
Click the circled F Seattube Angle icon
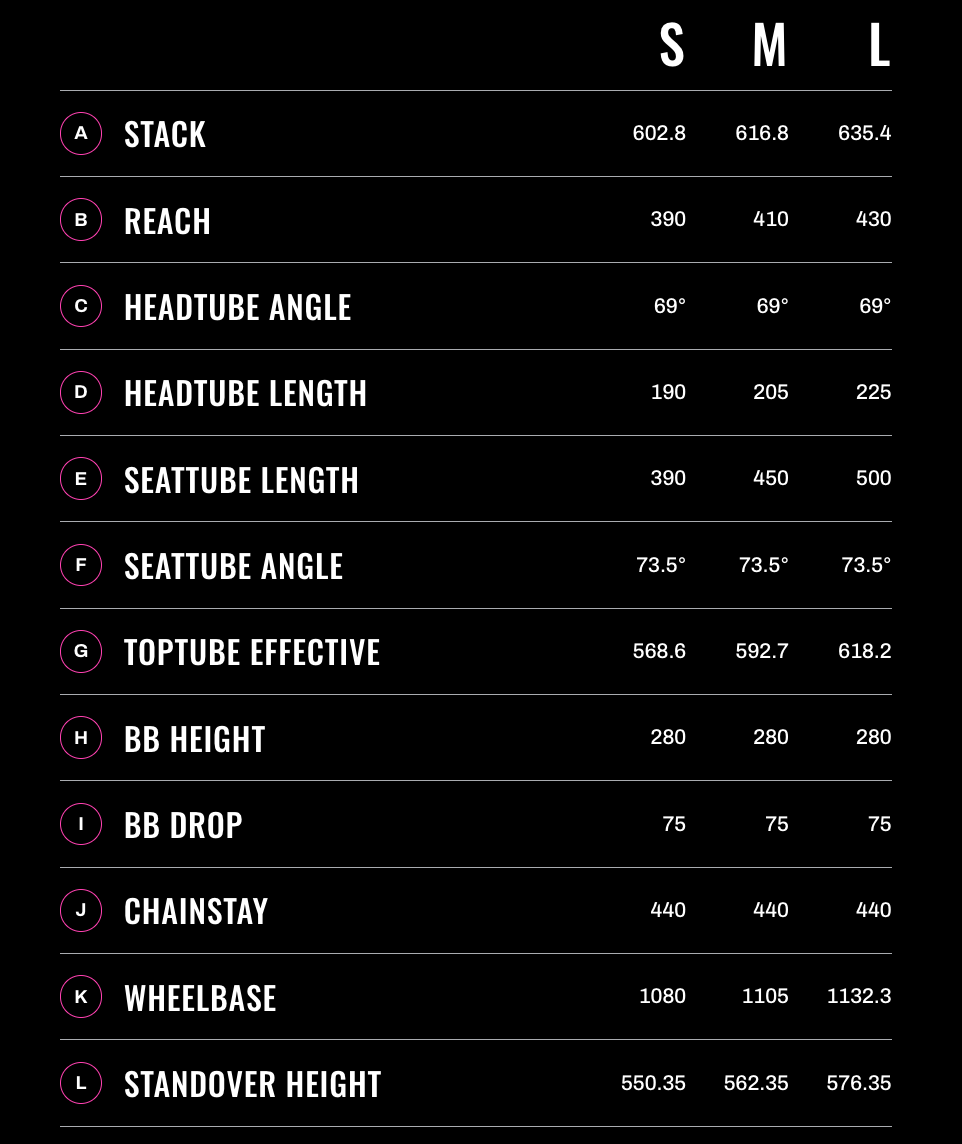click(x=81, y=565)
